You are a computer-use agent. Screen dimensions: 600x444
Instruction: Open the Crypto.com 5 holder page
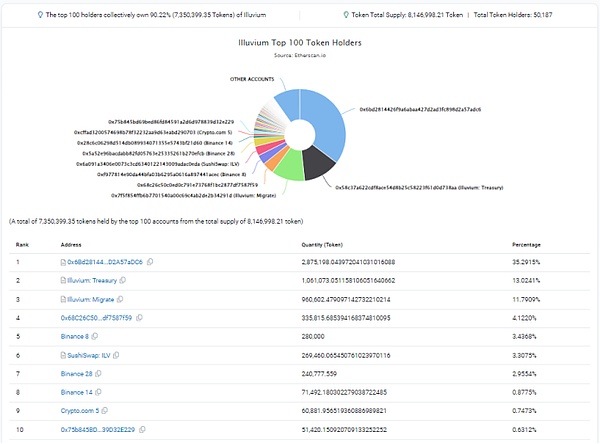click(x=83, y=411)
